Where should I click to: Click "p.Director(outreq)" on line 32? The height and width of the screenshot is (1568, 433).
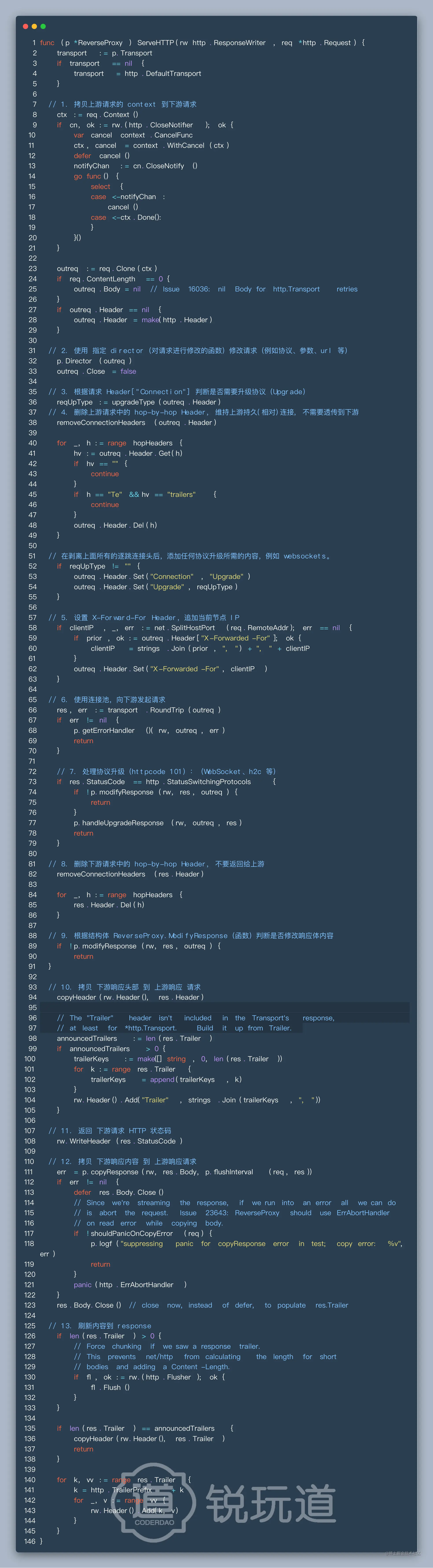coord(94,361)
